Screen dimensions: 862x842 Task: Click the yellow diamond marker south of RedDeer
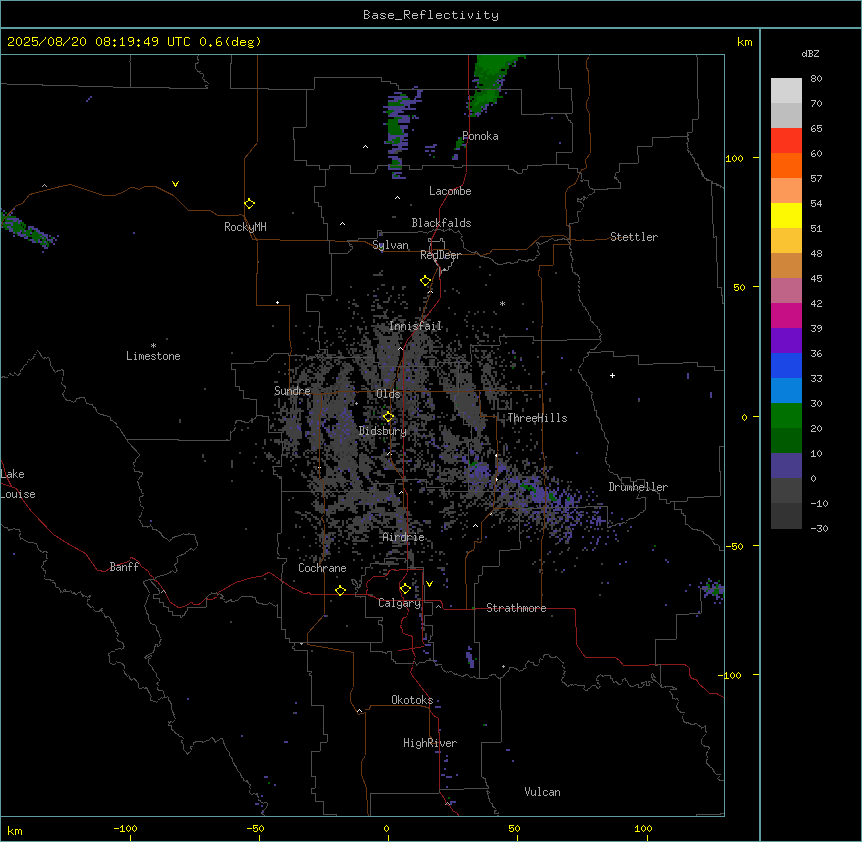tap(426, 281)
